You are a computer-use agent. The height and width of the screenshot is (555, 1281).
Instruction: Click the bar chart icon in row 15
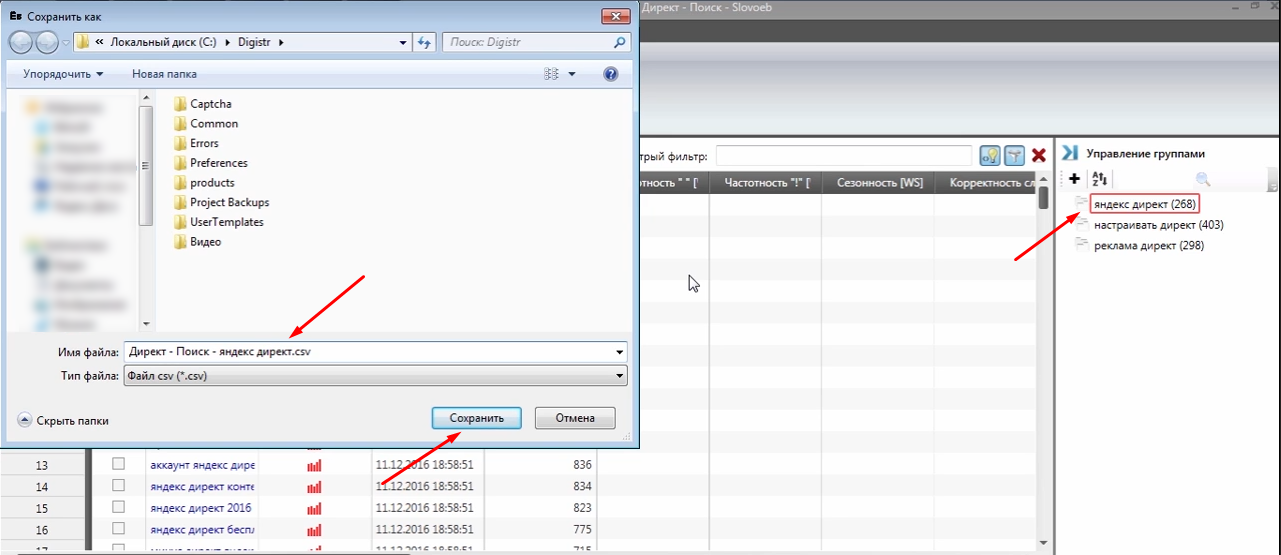point(314,508)
